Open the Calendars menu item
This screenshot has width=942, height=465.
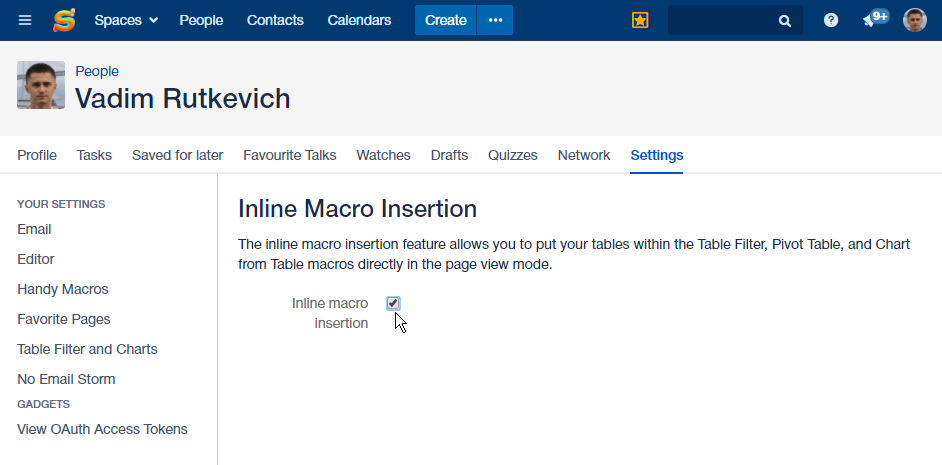359,20
